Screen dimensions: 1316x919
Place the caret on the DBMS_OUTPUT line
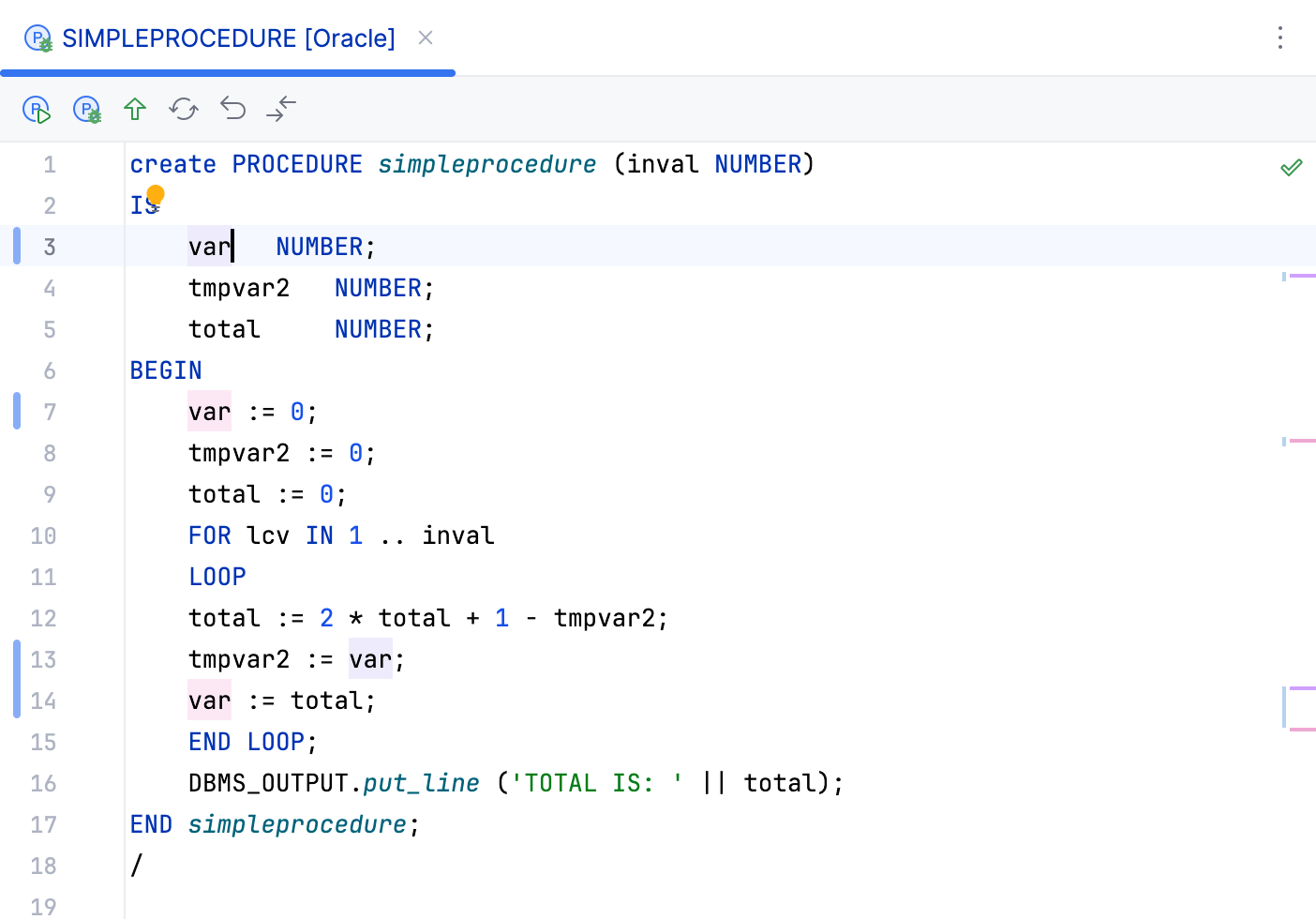point(516,783)
